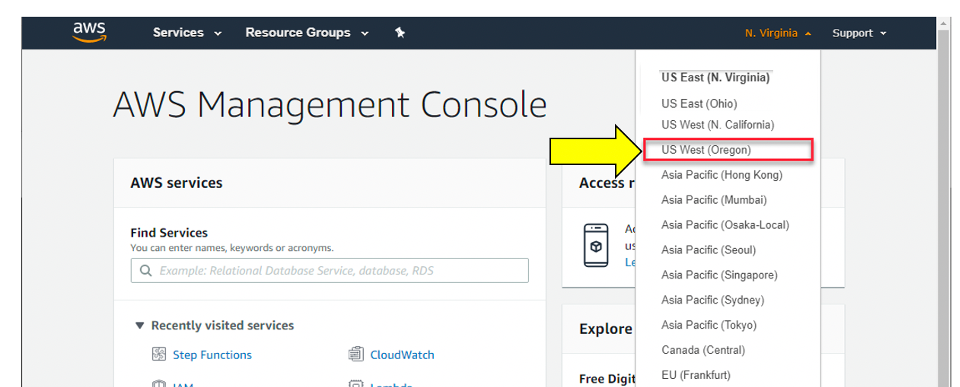Open the Services dropdown menu

(187, 33)
